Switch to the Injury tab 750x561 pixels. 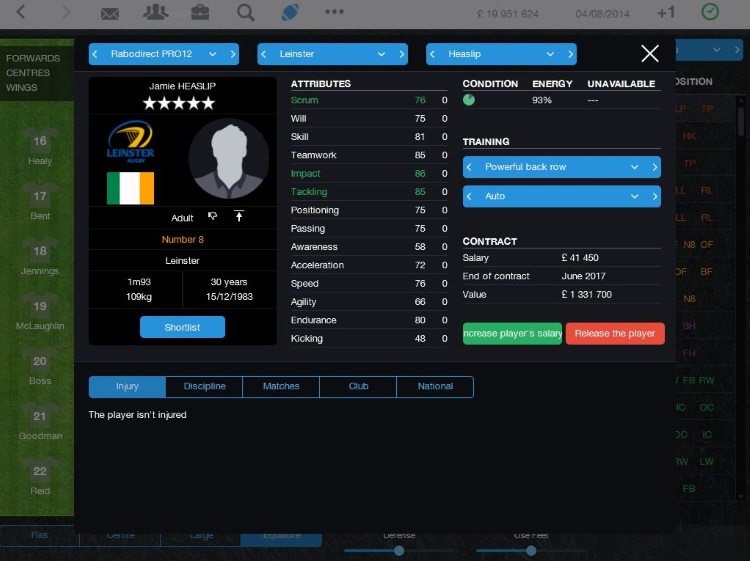click(x=127, y=386)
